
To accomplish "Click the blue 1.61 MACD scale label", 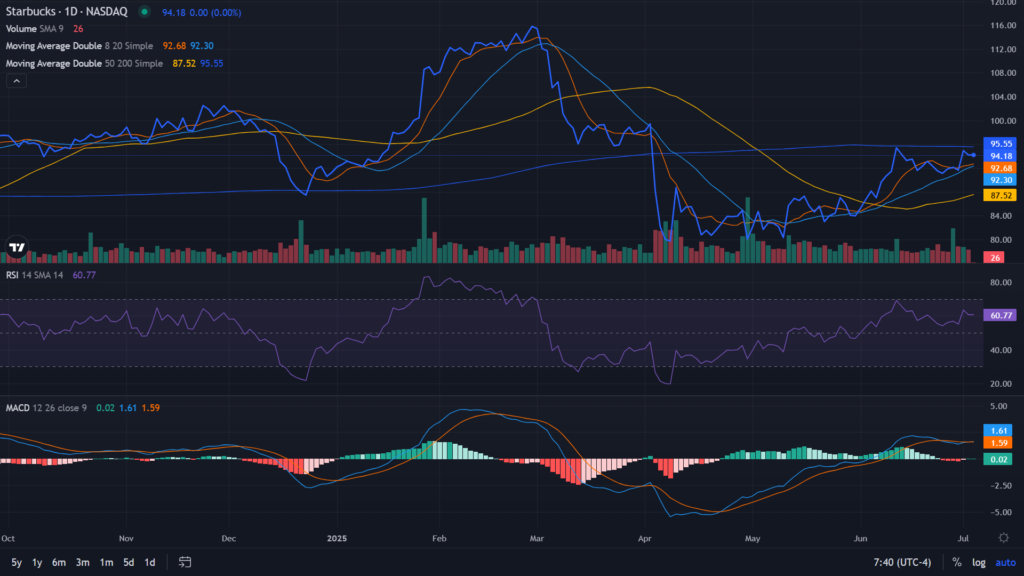I will 998,430.
